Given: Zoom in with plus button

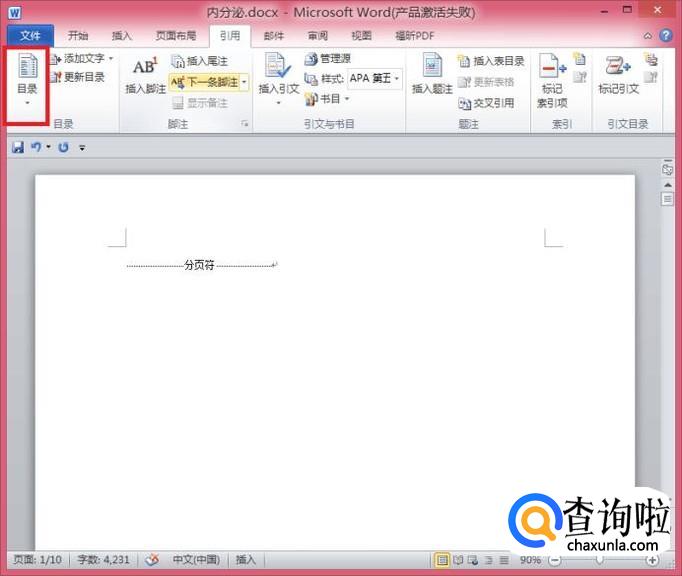Looking at the screenshot, I should click(652, 560).
